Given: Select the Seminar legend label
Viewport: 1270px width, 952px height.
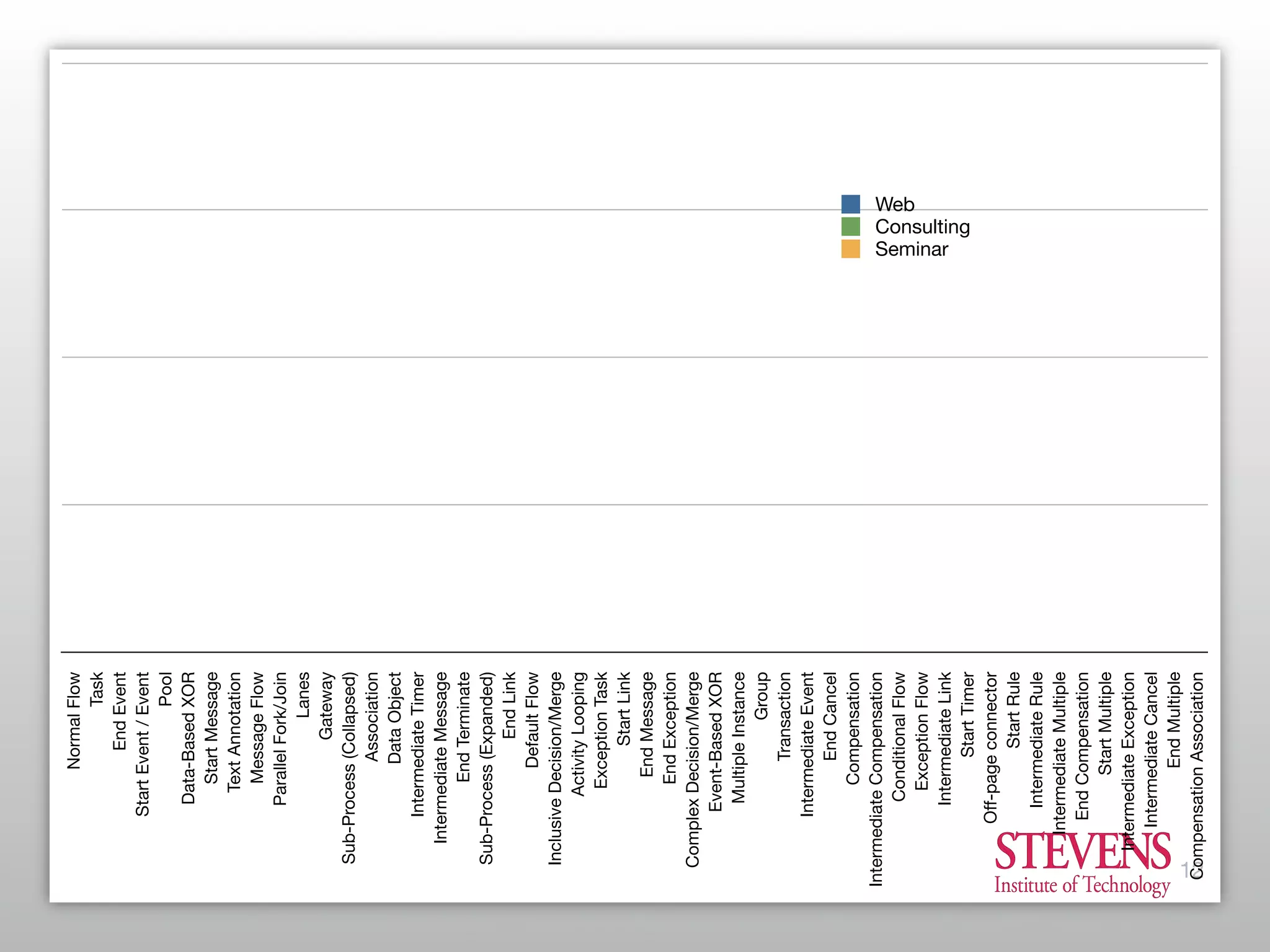Looking at the screenshot, I should click(x=911, y=249).
